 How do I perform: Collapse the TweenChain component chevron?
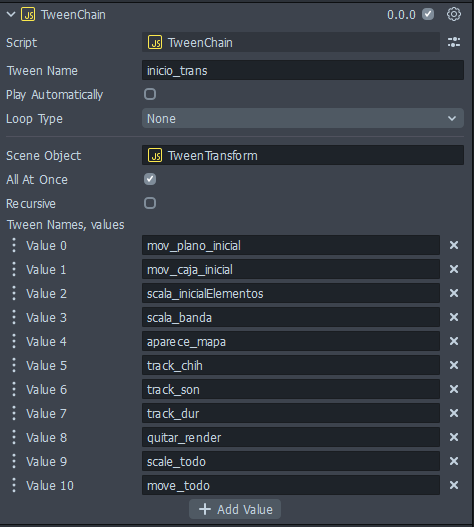tap(11, 14)
